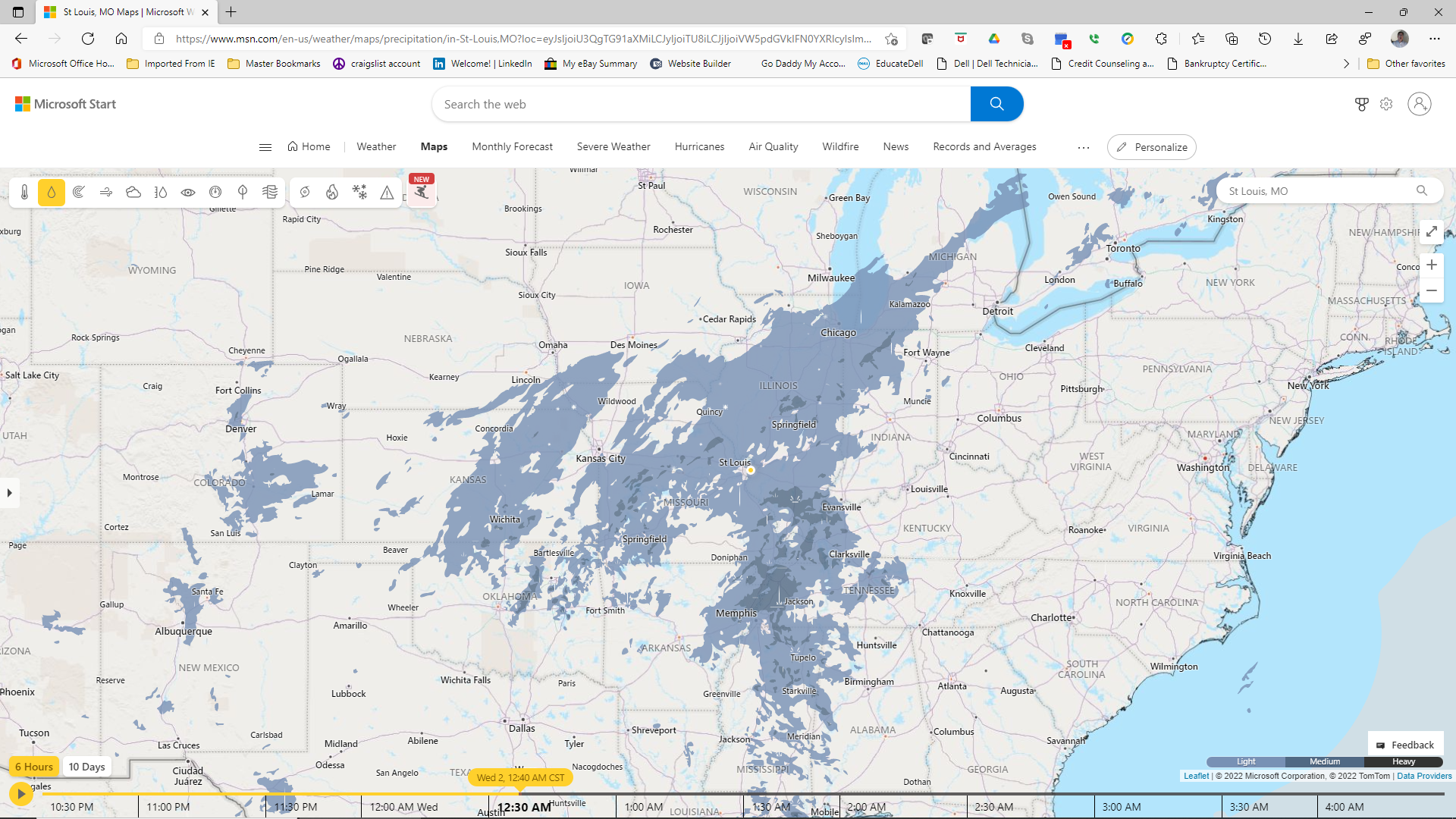Open the Severe weather alerts layer
This screenshot has height=819, width=1456.
[x=387, y=193]
